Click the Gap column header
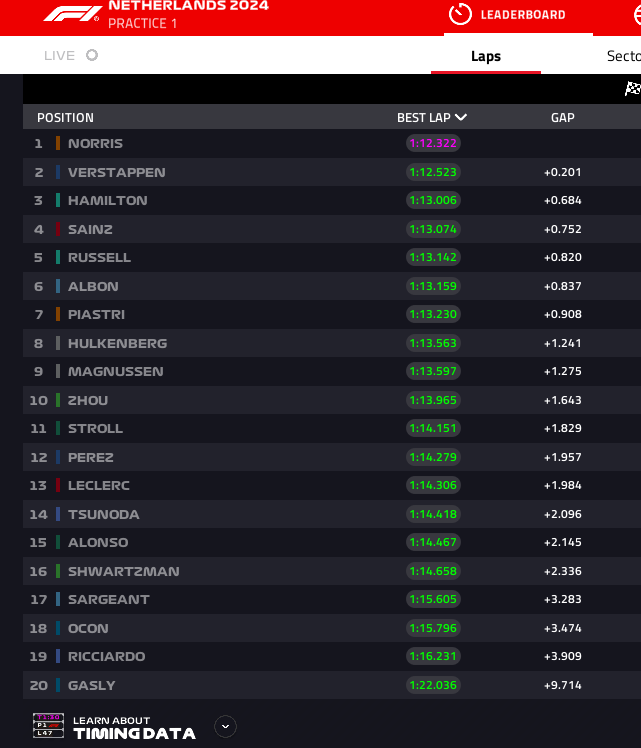The height and width of the screenshot is (748, 641). [563, 118]
